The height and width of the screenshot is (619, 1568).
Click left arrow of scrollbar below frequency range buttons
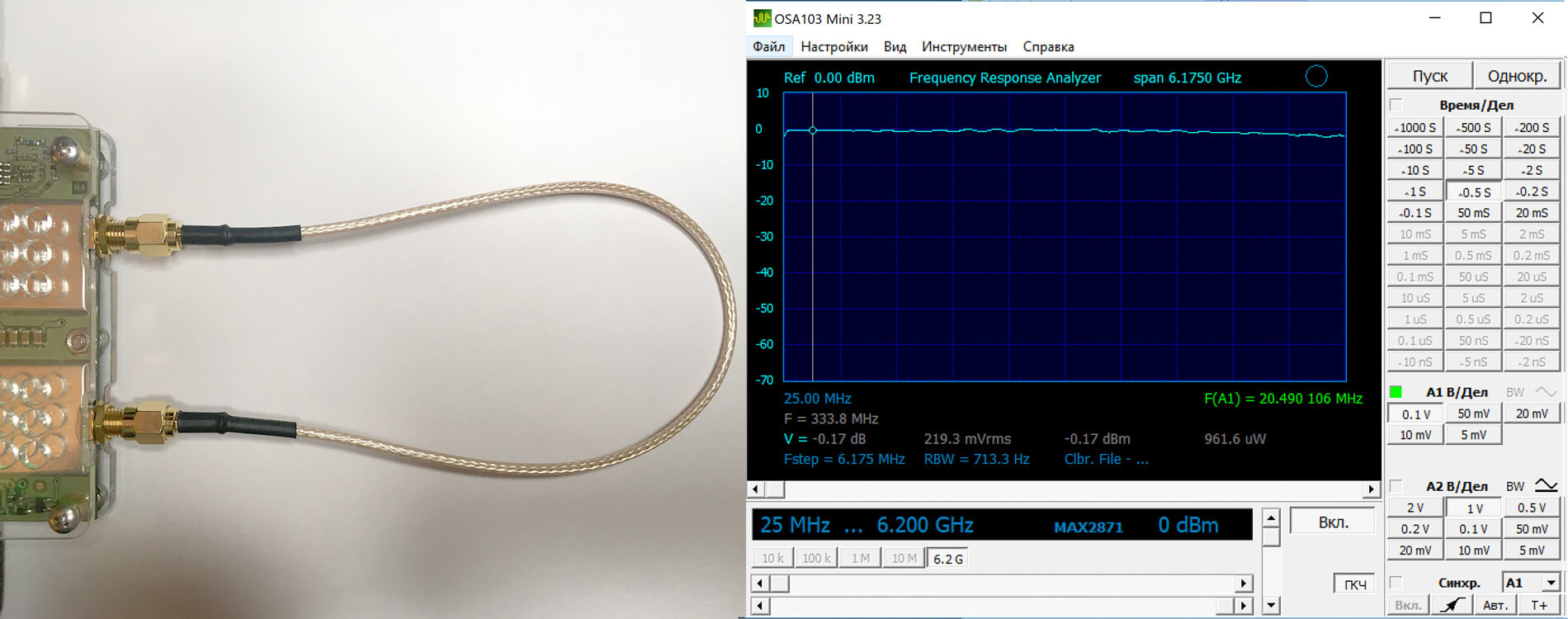[759, 584]
